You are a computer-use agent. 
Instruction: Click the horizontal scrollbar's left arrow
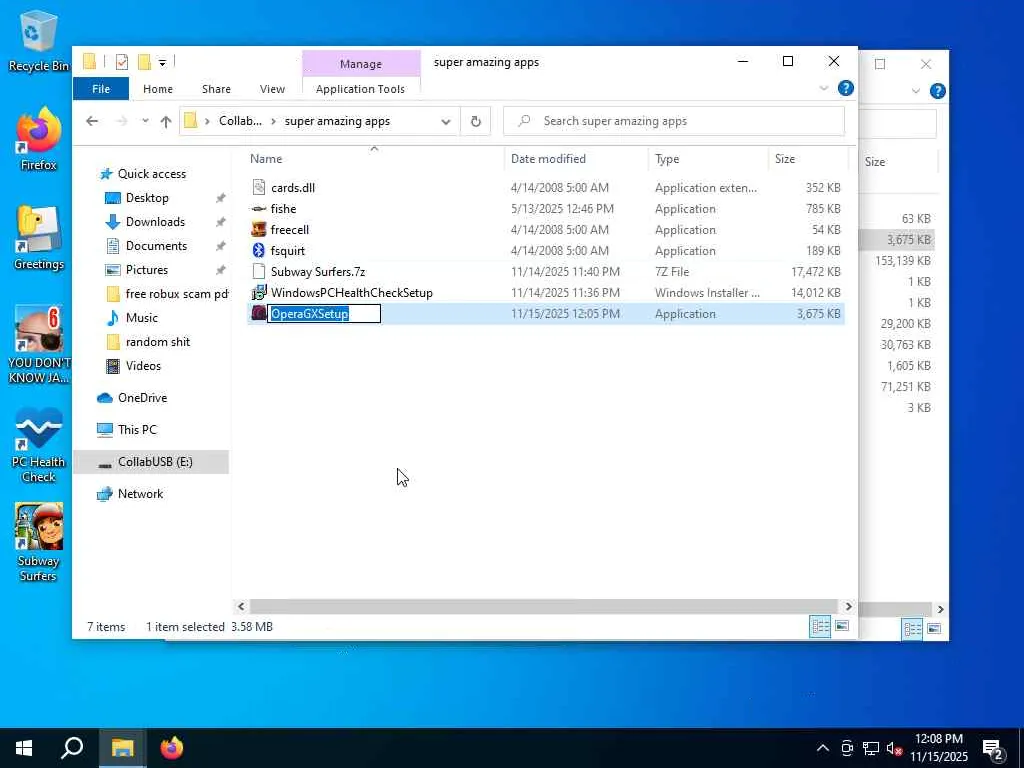tap(241, 606)
